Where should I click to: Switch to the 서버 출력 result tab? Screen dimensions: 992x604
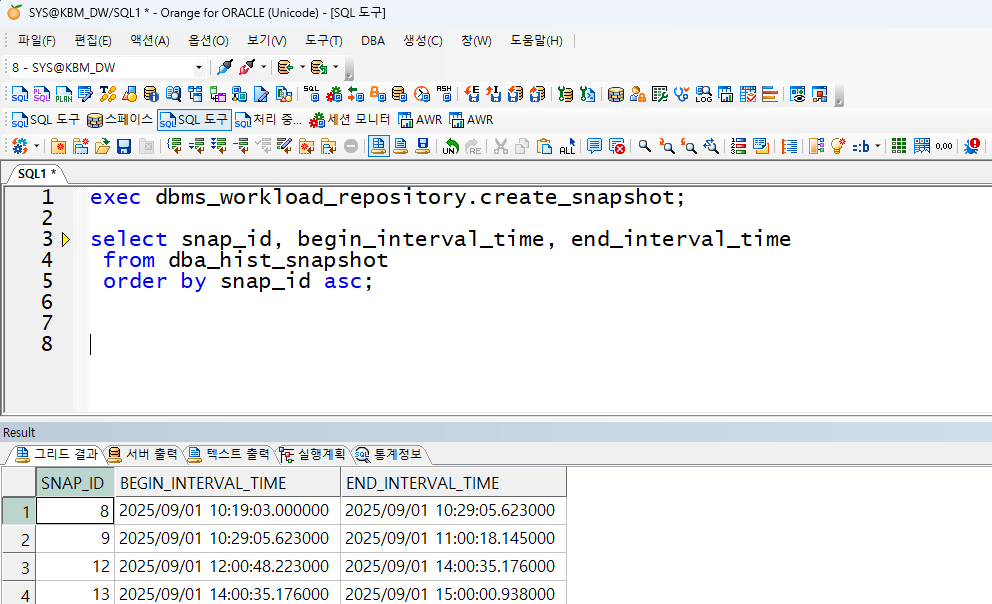pyautogui.click(x=143, y=454)
